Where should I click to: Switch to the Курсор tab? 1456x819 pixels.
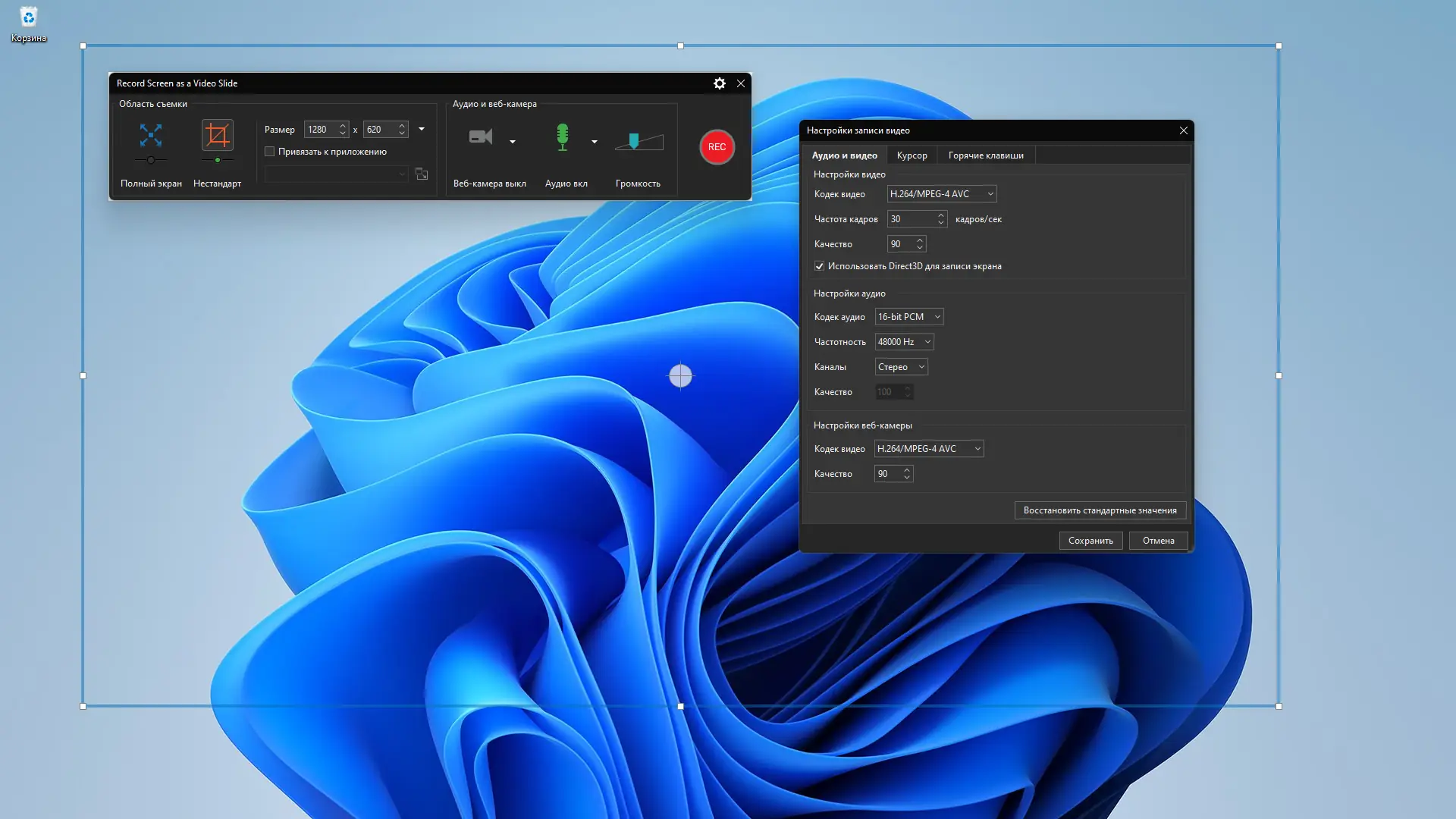[912, 155]
